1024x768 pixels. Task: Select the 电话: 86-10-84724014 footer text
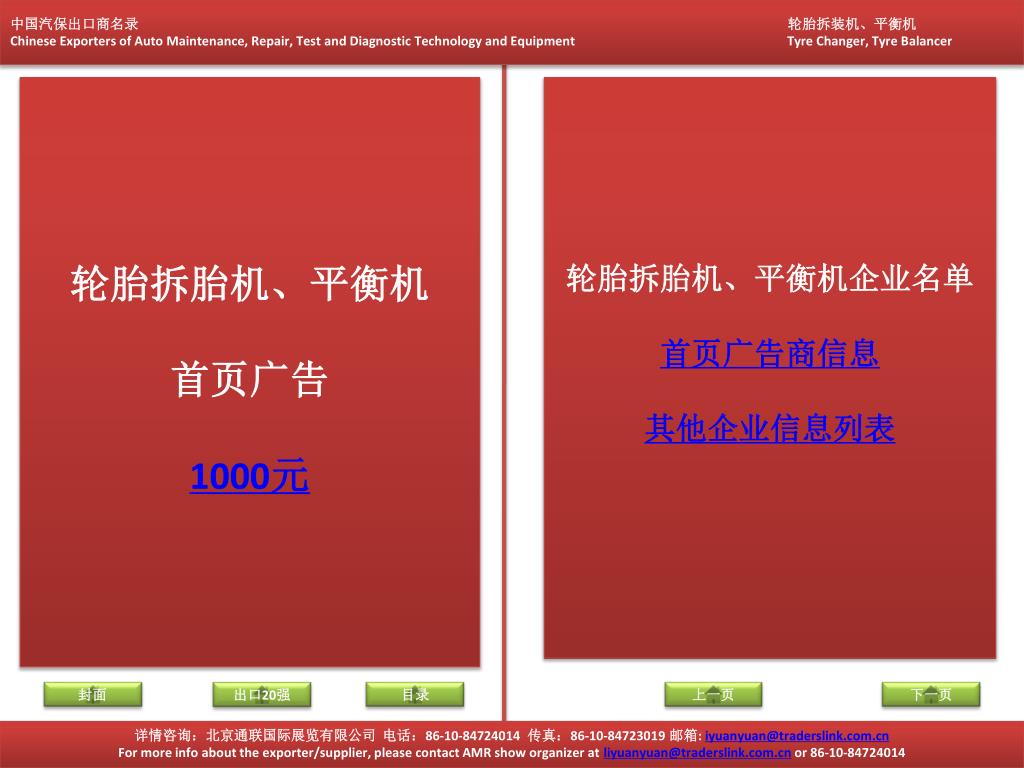452,735
